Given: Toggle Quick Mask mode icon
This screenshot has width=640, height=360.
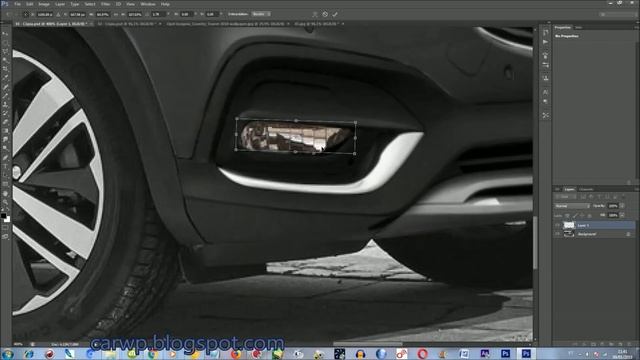Looking at the screenshot, I should tap(6, 228).
